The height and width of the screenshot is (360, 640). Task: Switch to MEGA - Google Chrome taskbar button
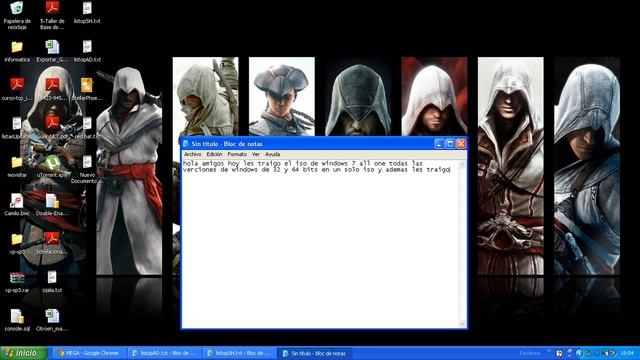point(88,353)
